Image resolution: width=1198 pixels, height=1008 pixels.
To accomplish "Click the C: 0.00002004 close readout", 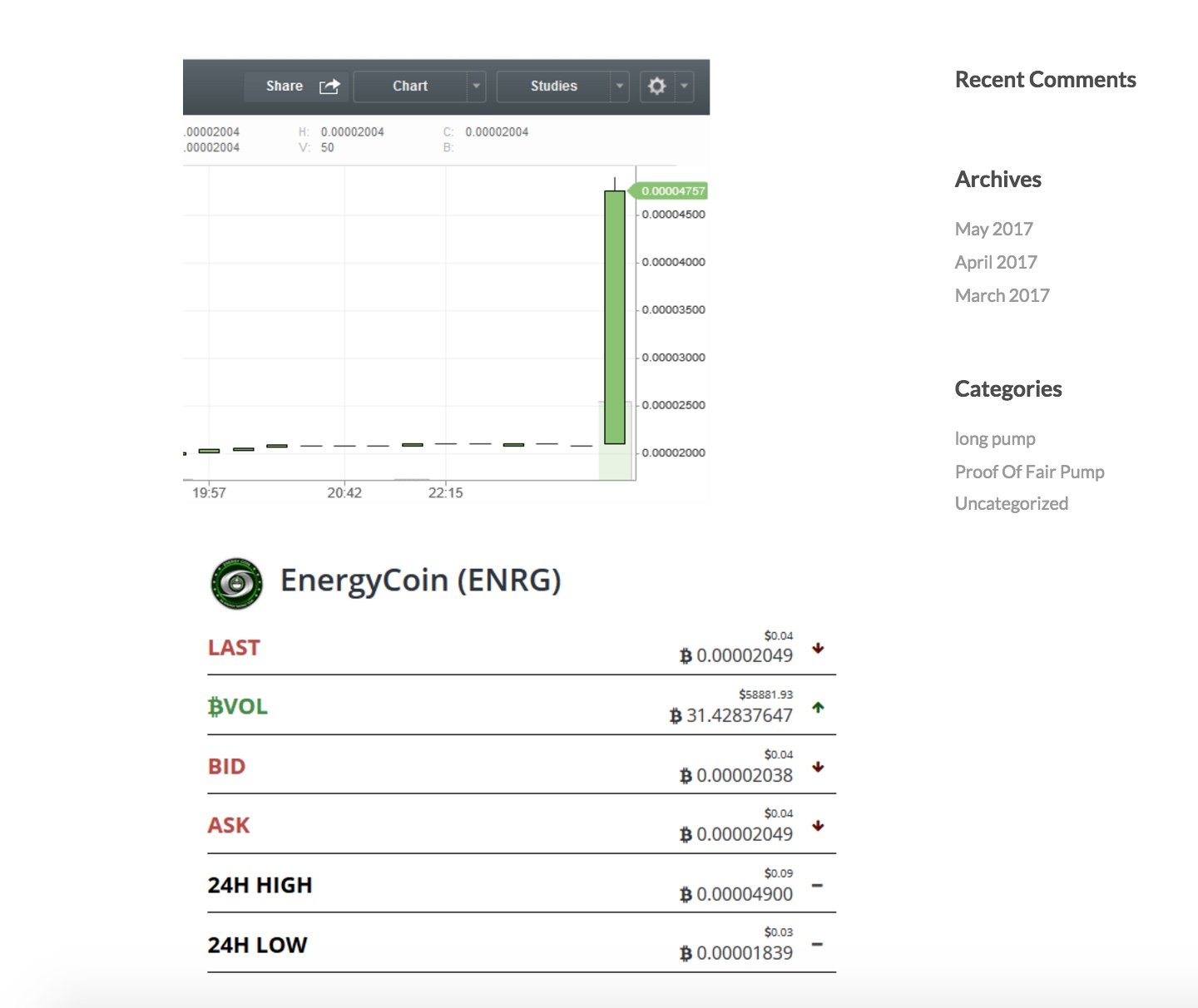I will [486, 131].
